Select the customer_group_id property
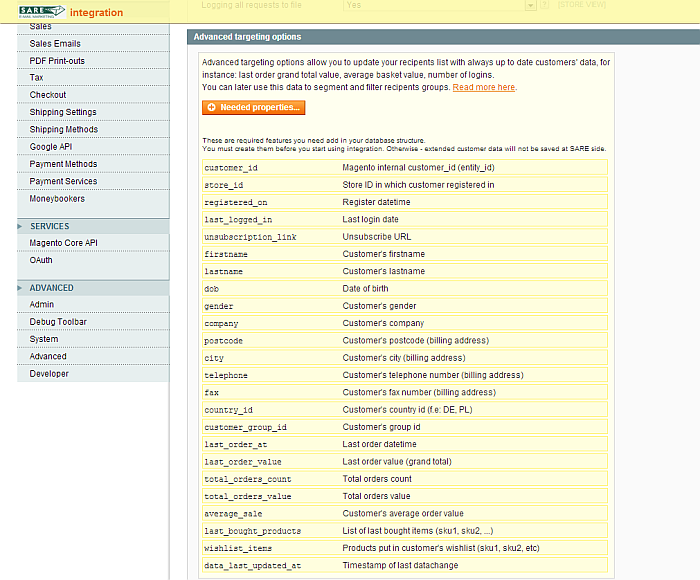700x580 pixels. tap(246, 427)
